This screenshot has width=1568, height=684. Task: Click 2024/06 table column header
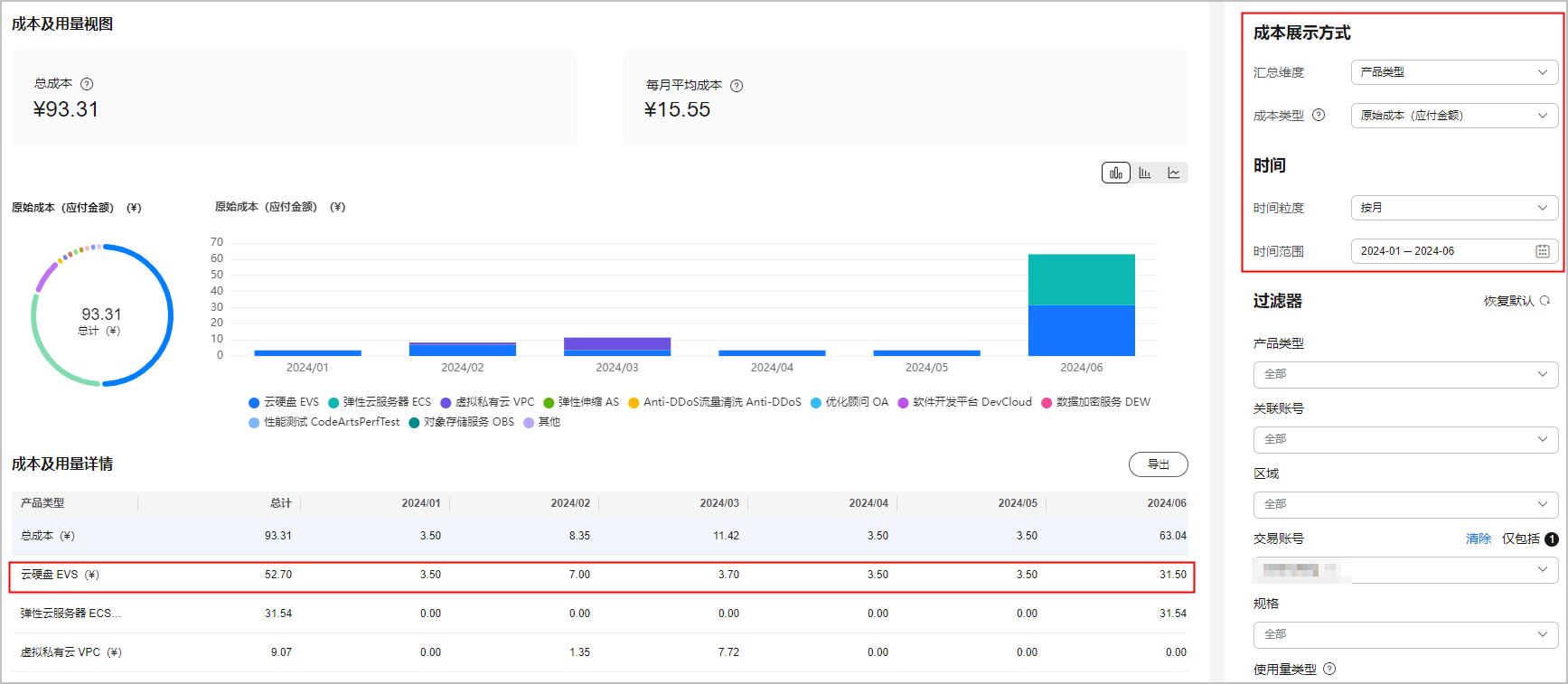pos(1167,503)
